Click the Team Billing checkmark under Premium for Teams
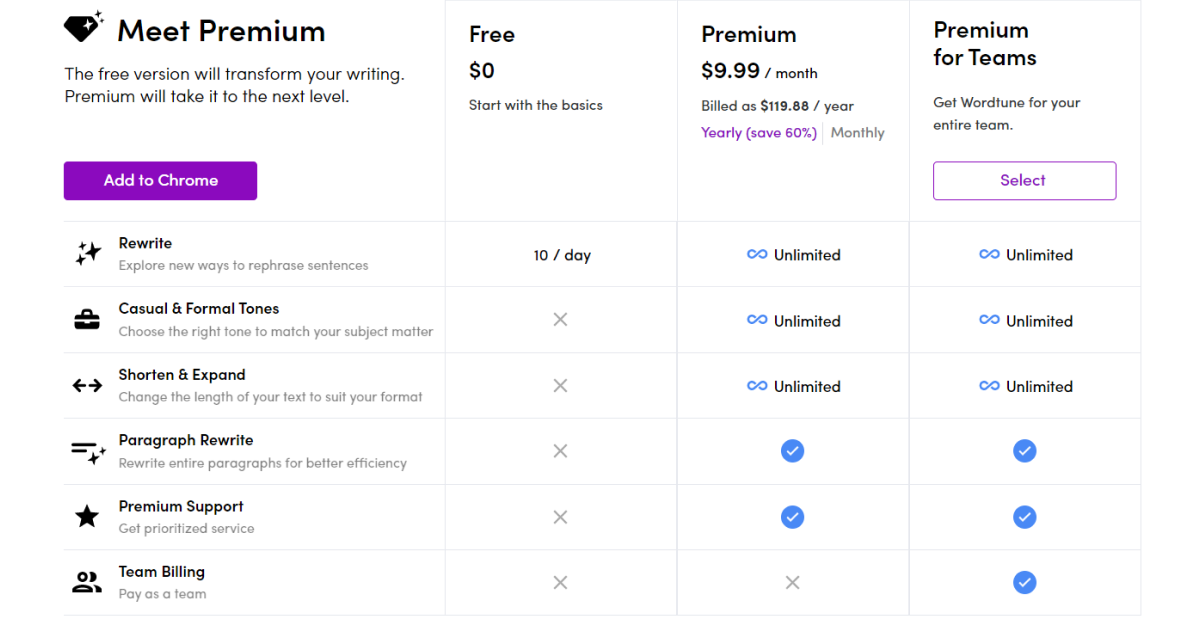The width and height of the screenshot is (1200, 630). (1024, 582)
